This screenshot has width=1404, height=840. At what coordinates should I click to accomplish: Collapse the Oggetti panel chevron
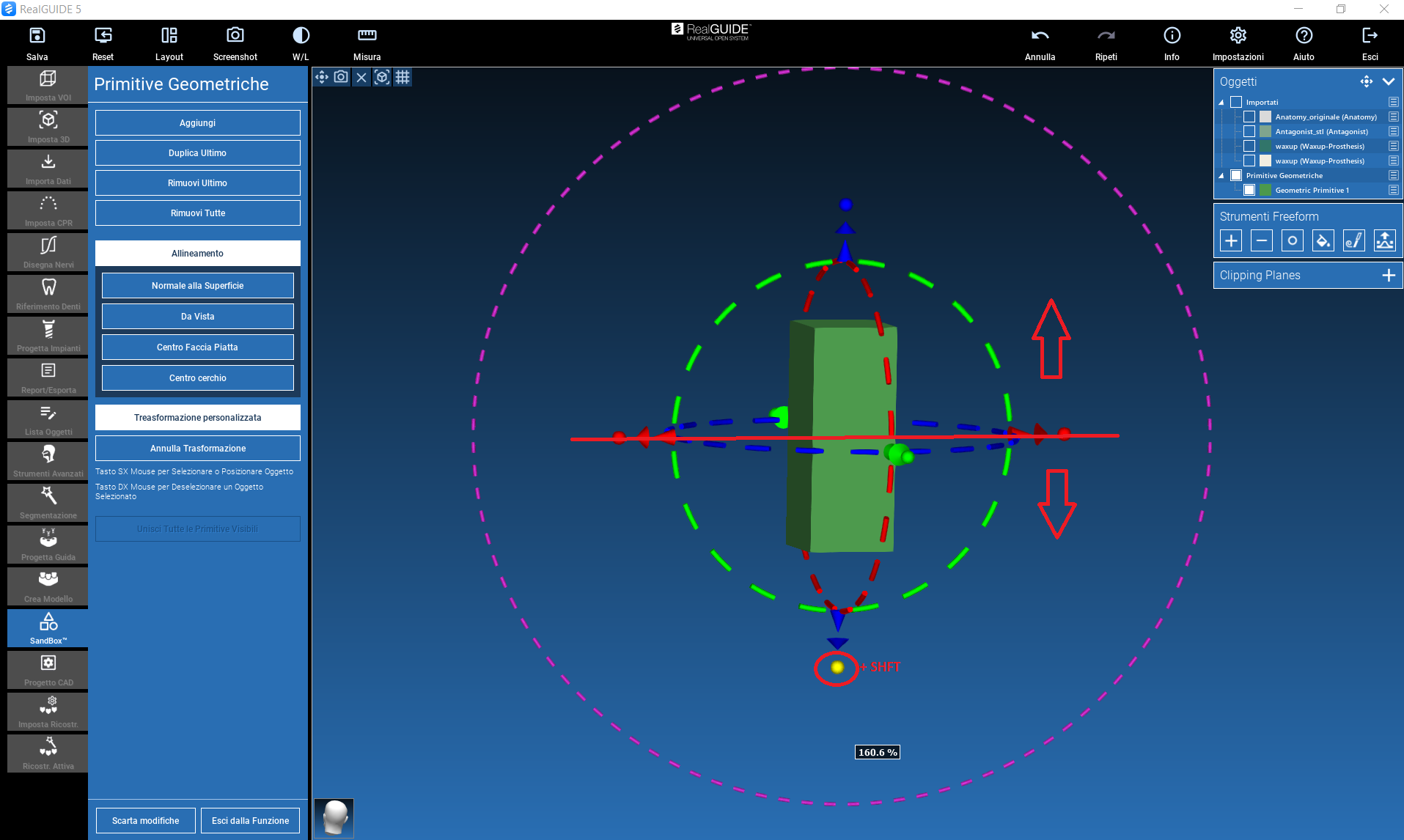1389,81
